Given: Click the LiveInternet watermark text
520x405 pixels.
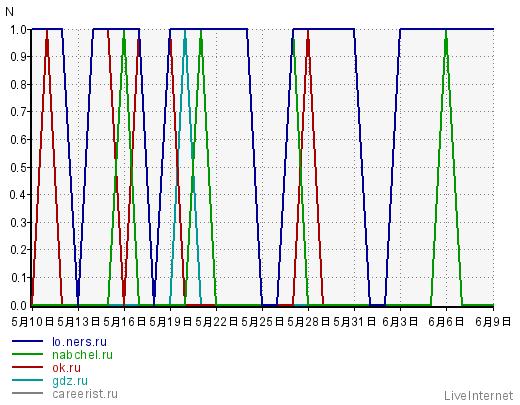Looking at the screenshot, I should coord(478,396).
